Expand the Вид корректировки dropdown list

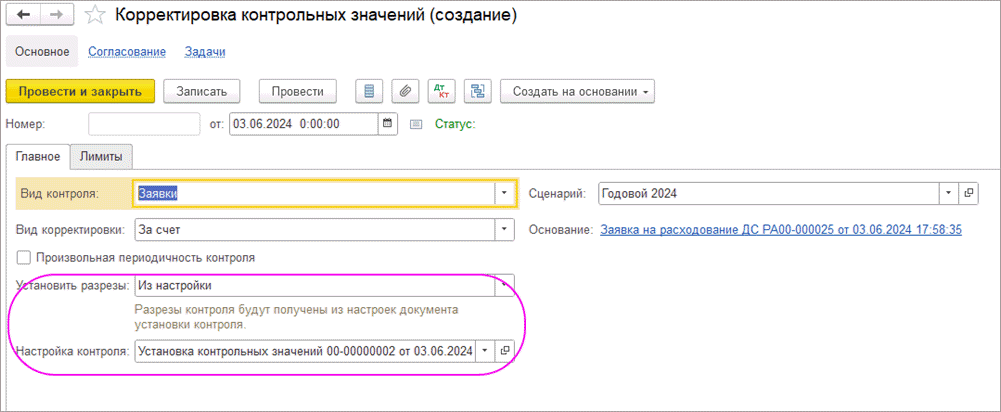click(505, 230)
